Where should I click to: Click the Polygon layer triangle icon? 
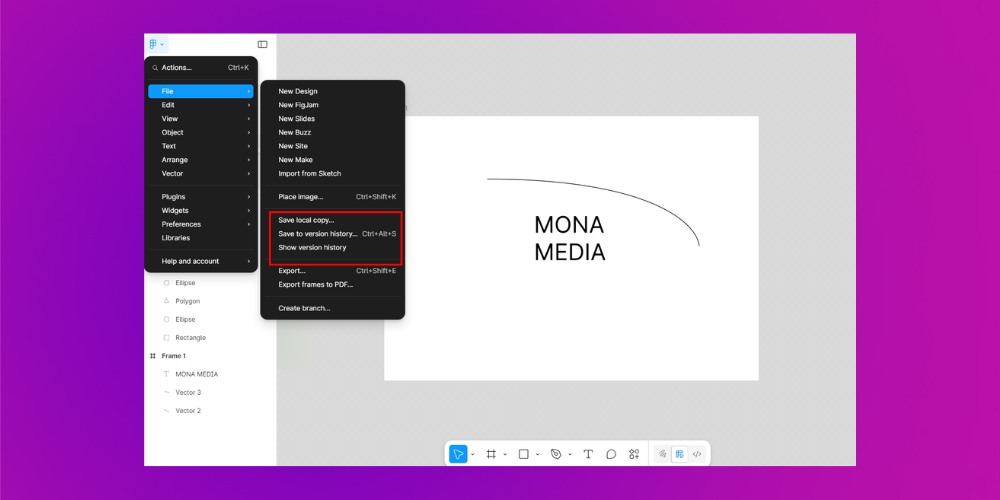(166, 301)
